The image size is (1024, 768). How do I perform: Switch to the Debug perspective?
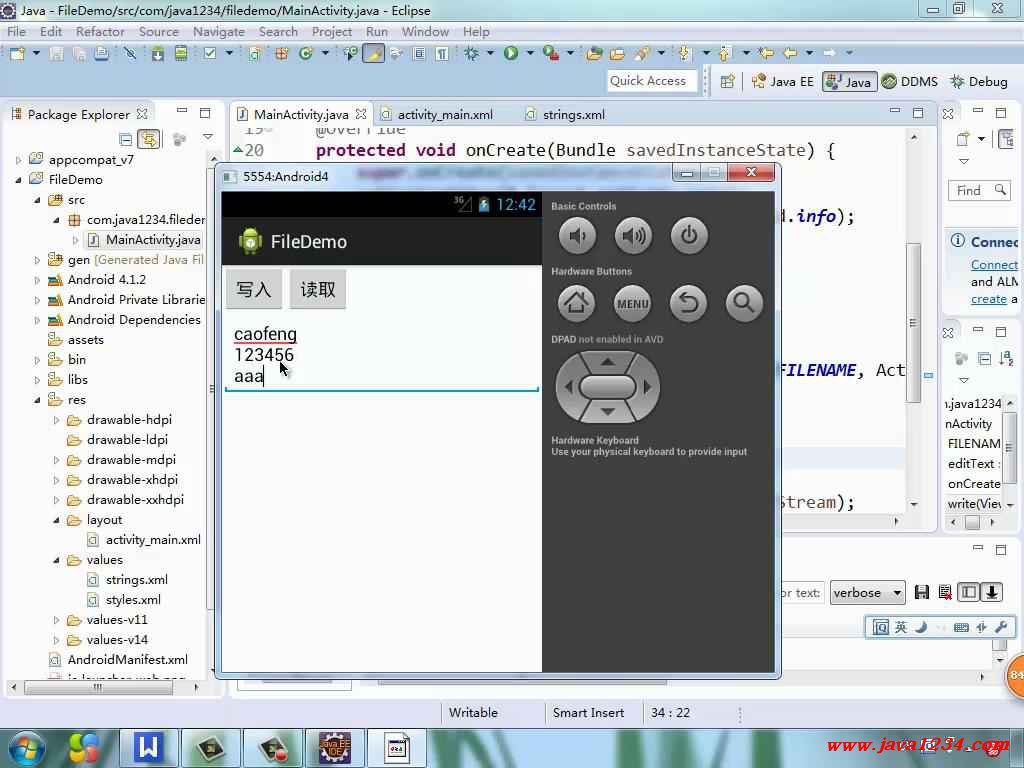978,81
